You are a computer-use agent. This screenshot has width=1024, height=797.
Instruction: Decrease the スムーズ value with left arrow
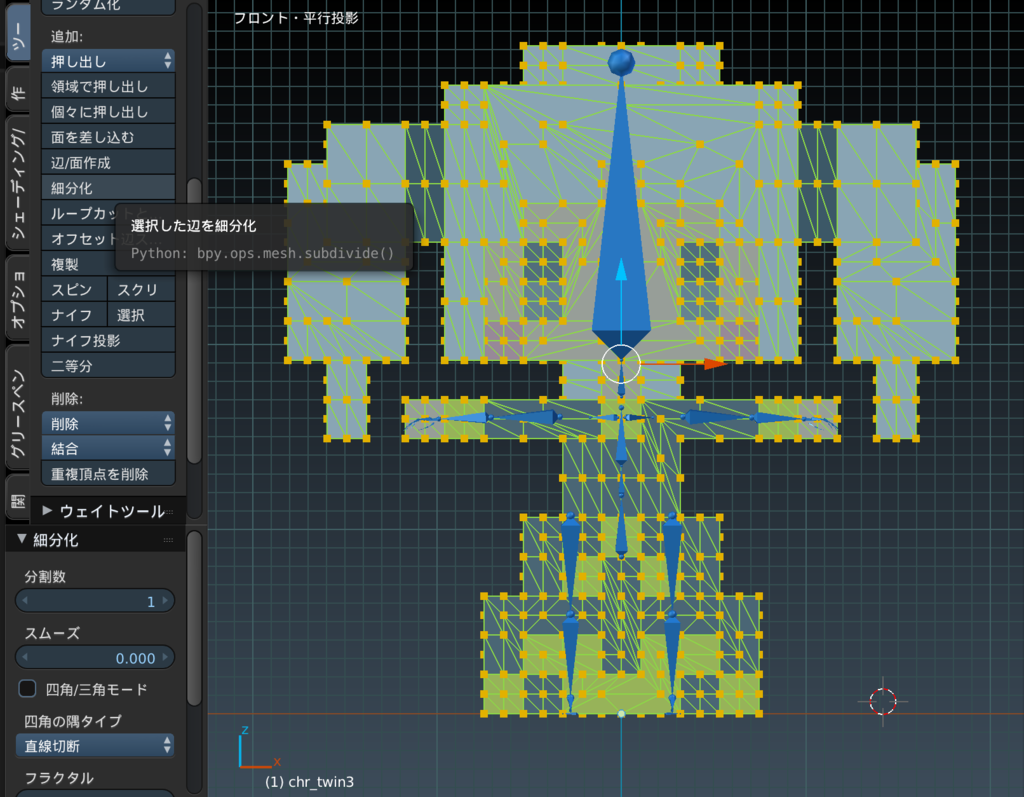coord(25,657)
